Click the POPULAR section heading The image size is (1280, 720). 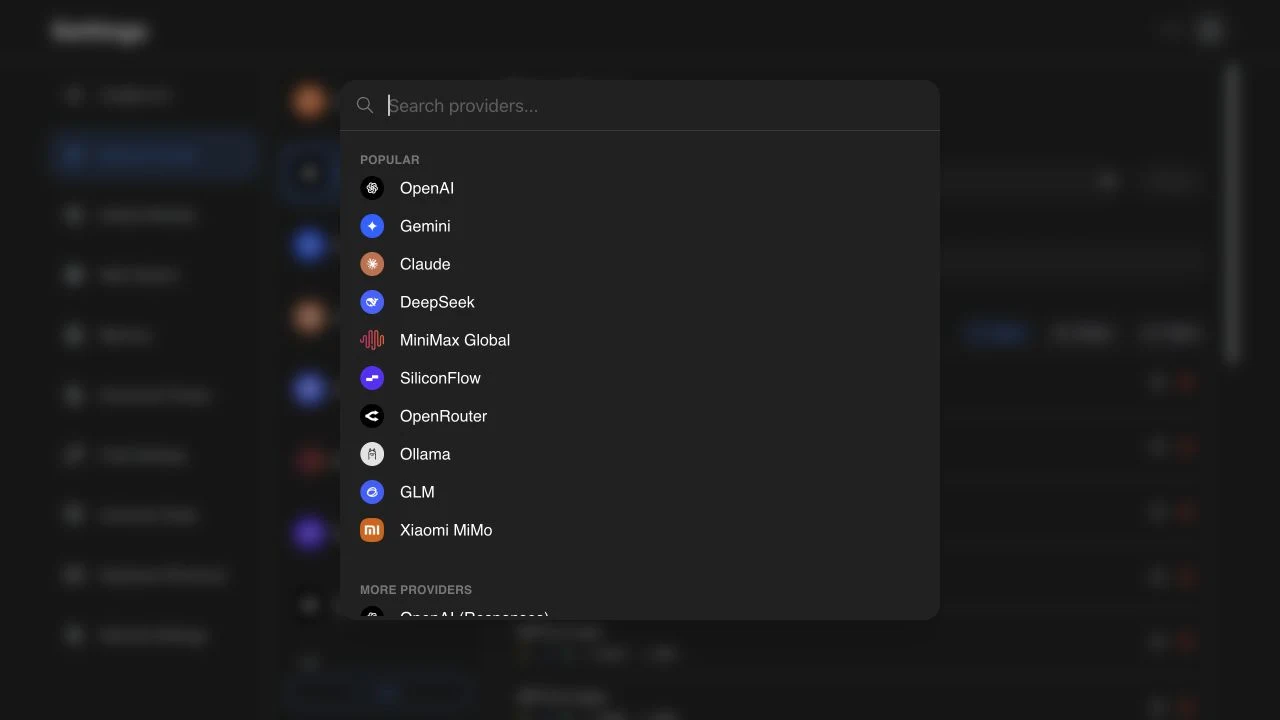[x=390, y=160]
